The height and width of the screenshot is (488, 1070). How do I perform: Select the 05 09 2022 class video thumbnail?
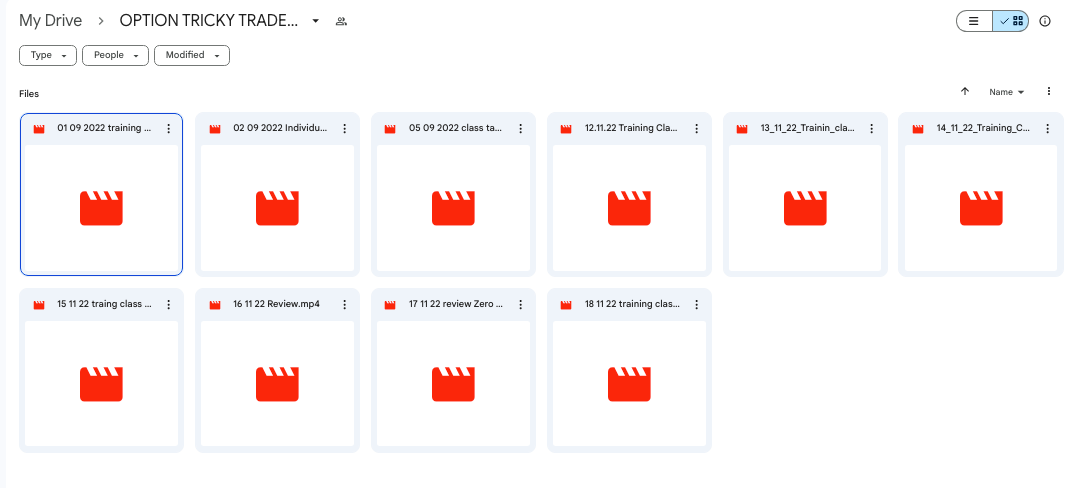(453, 207)
